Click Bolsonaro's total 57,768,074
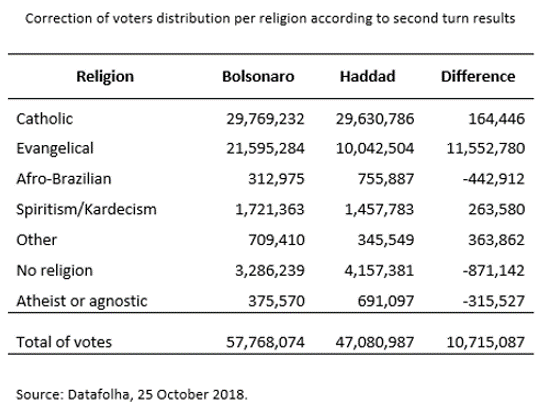Screen dimensions: 543x413 (265, 342)
